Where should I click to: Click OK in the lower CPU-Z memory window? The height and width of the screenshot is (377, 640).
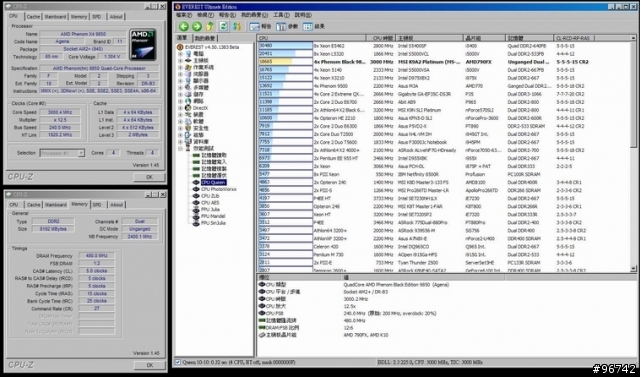pos(149,365)
